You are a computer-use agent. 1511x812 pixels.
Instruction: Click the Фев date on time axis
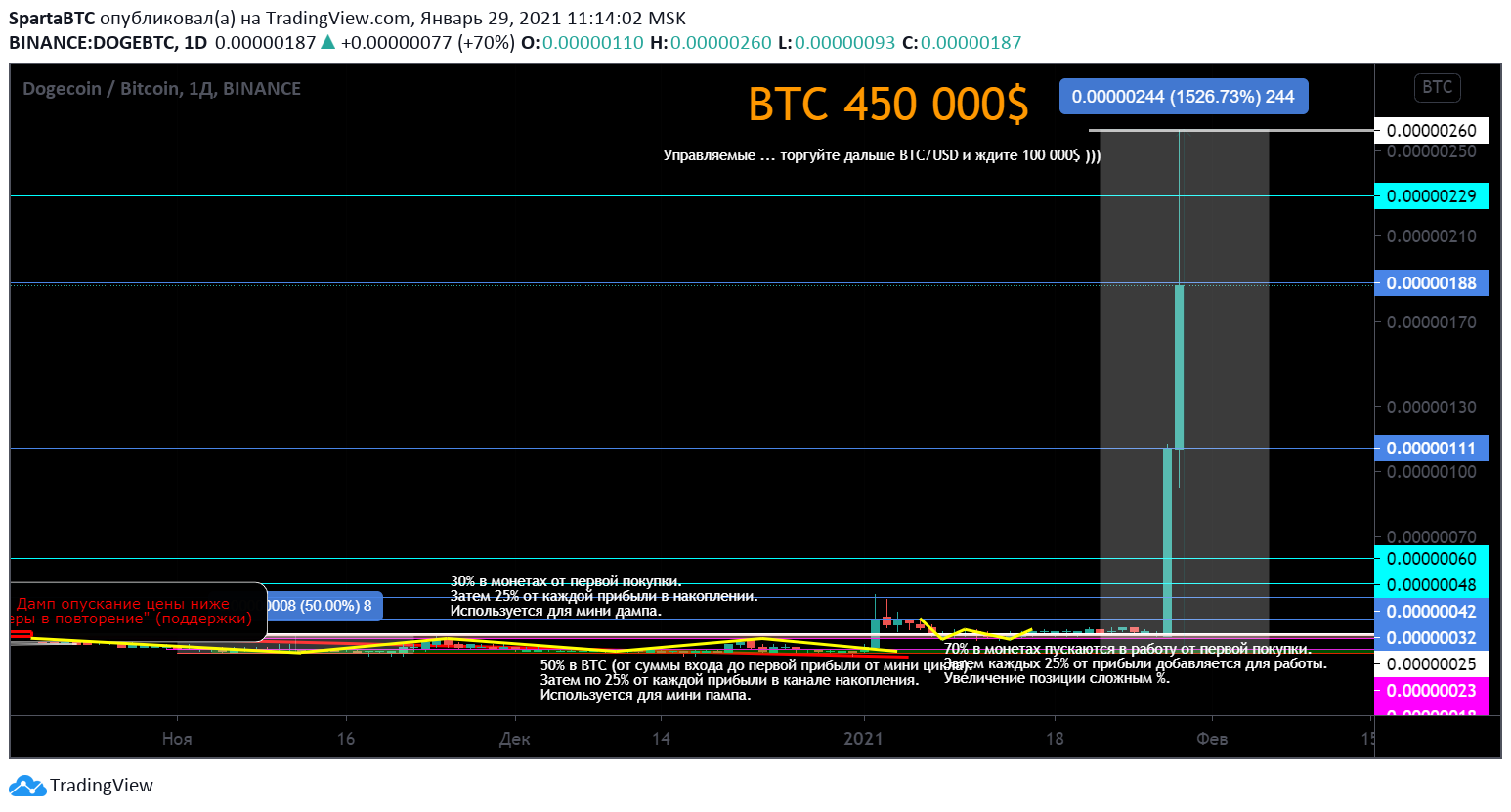pos(1212,739)
